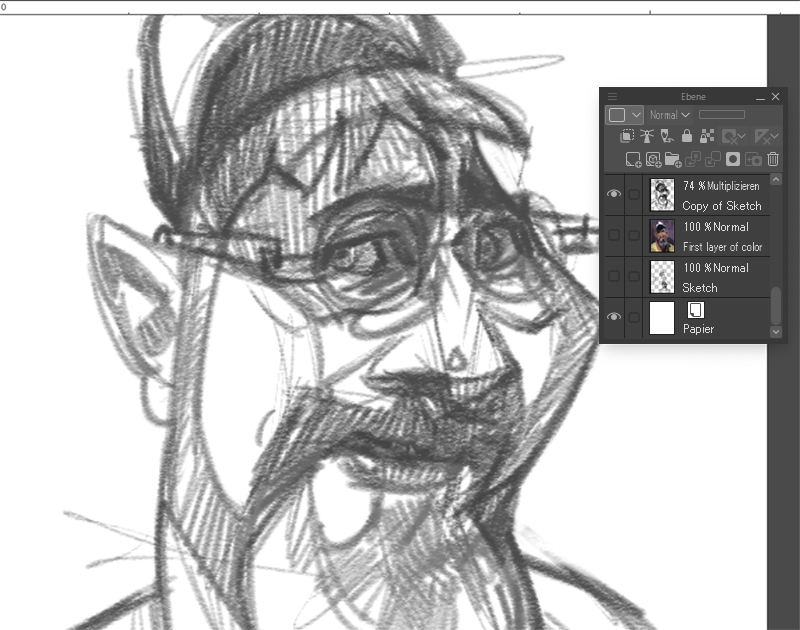Image resolution: width=800 pixels, height=630 pixels.
Task: Add a new layer folder
Action: pos(672,159)
